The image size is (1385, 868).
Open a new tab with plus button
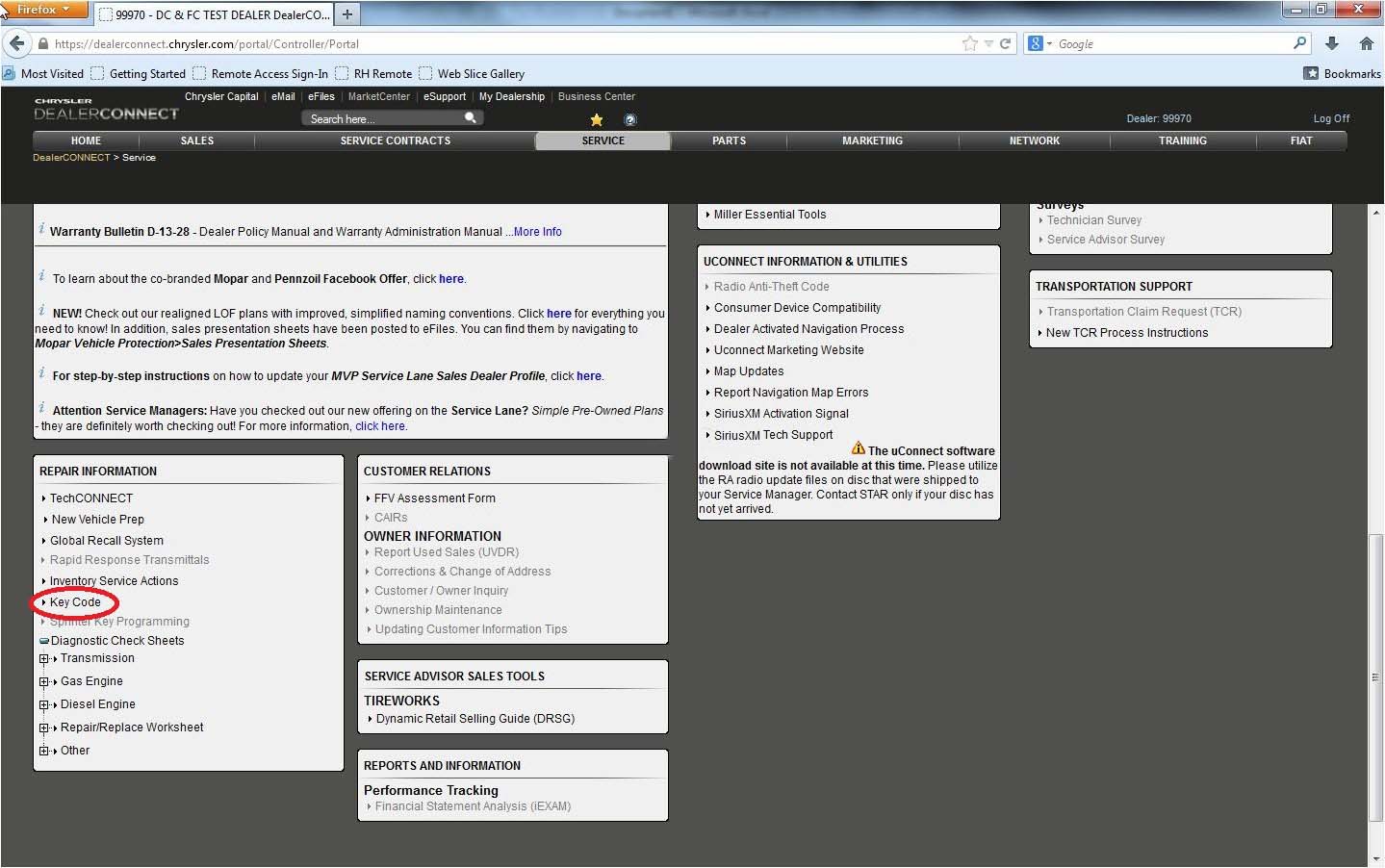click(347, 13)
